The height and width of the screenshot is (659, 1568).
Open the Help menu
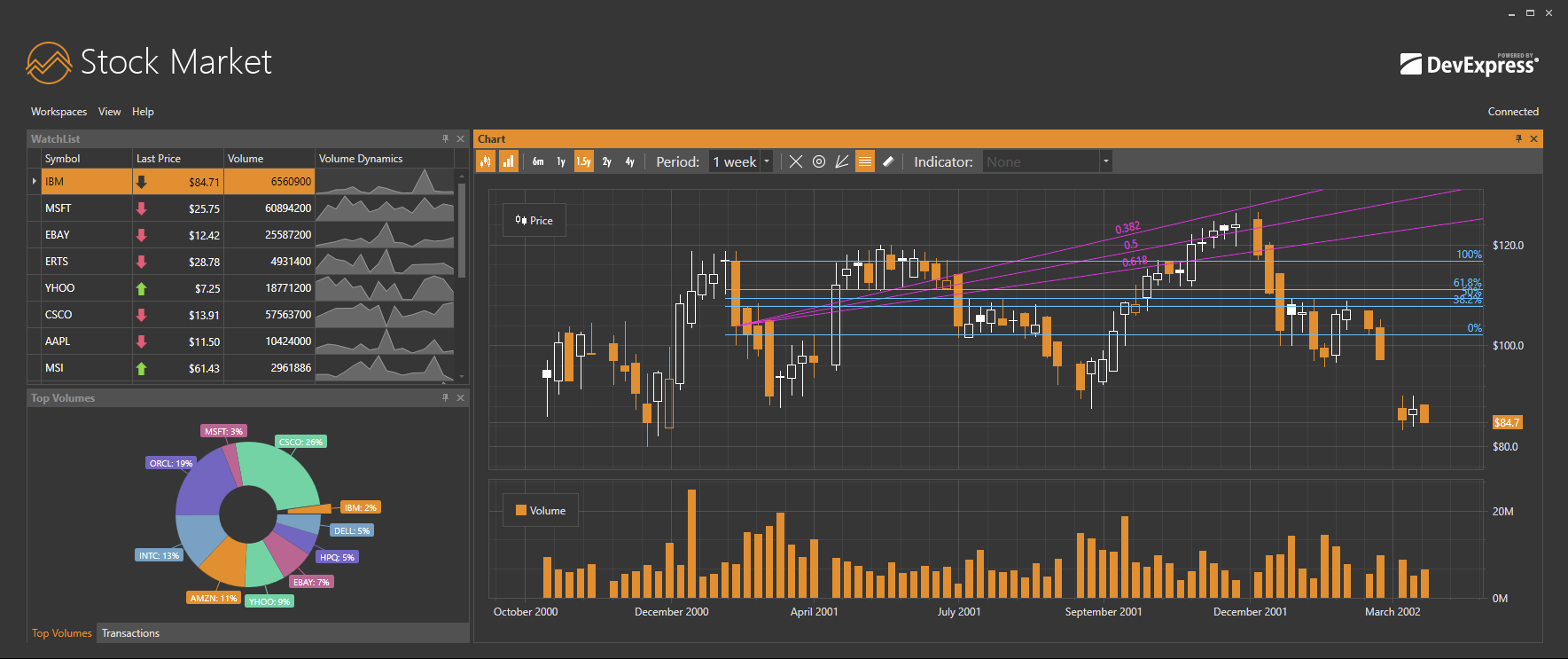(x=143, y=112)
